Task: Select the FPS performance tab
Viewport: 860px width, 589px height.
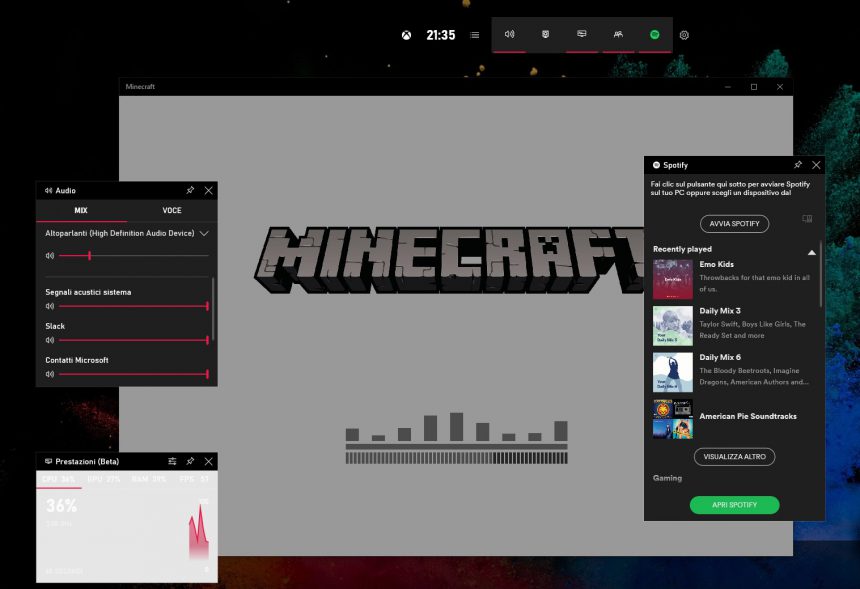Action: [195, 479]
